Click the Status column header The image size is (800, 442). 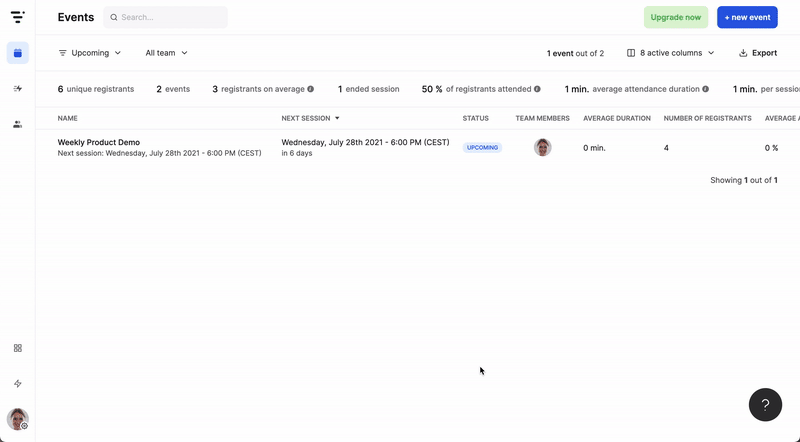coord(476,118)
